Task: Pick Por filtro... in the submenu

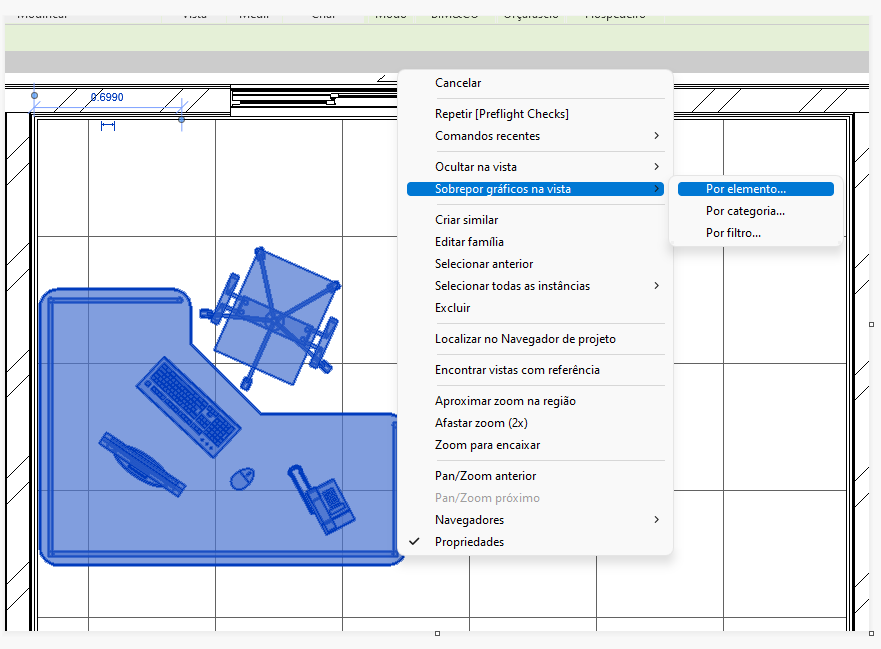Action: [x=733, y=233]
